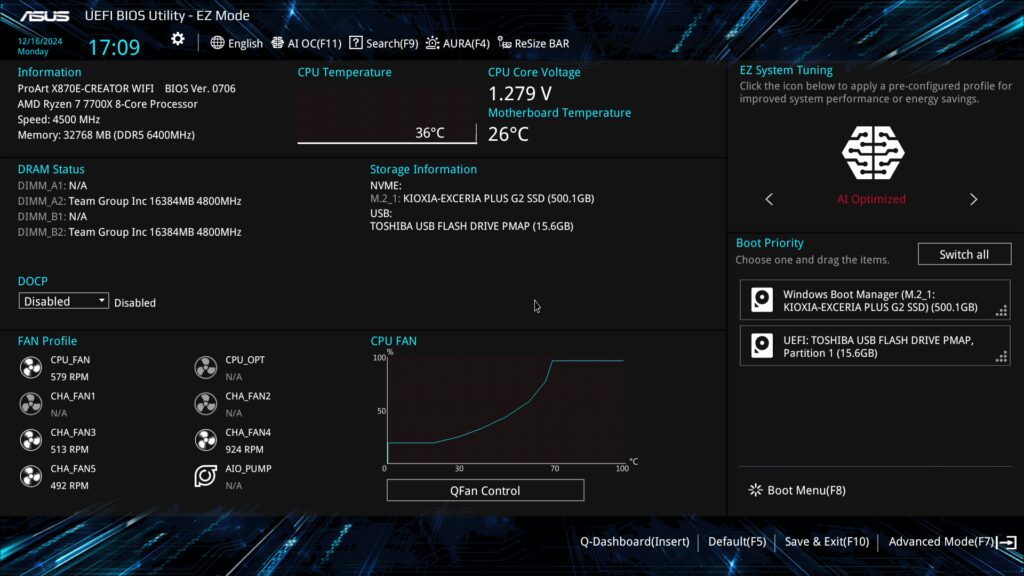Viewport: 1024px width, 576px height.
Task: Click Save & Exit(F10)
Action: [x=827, y=541]
